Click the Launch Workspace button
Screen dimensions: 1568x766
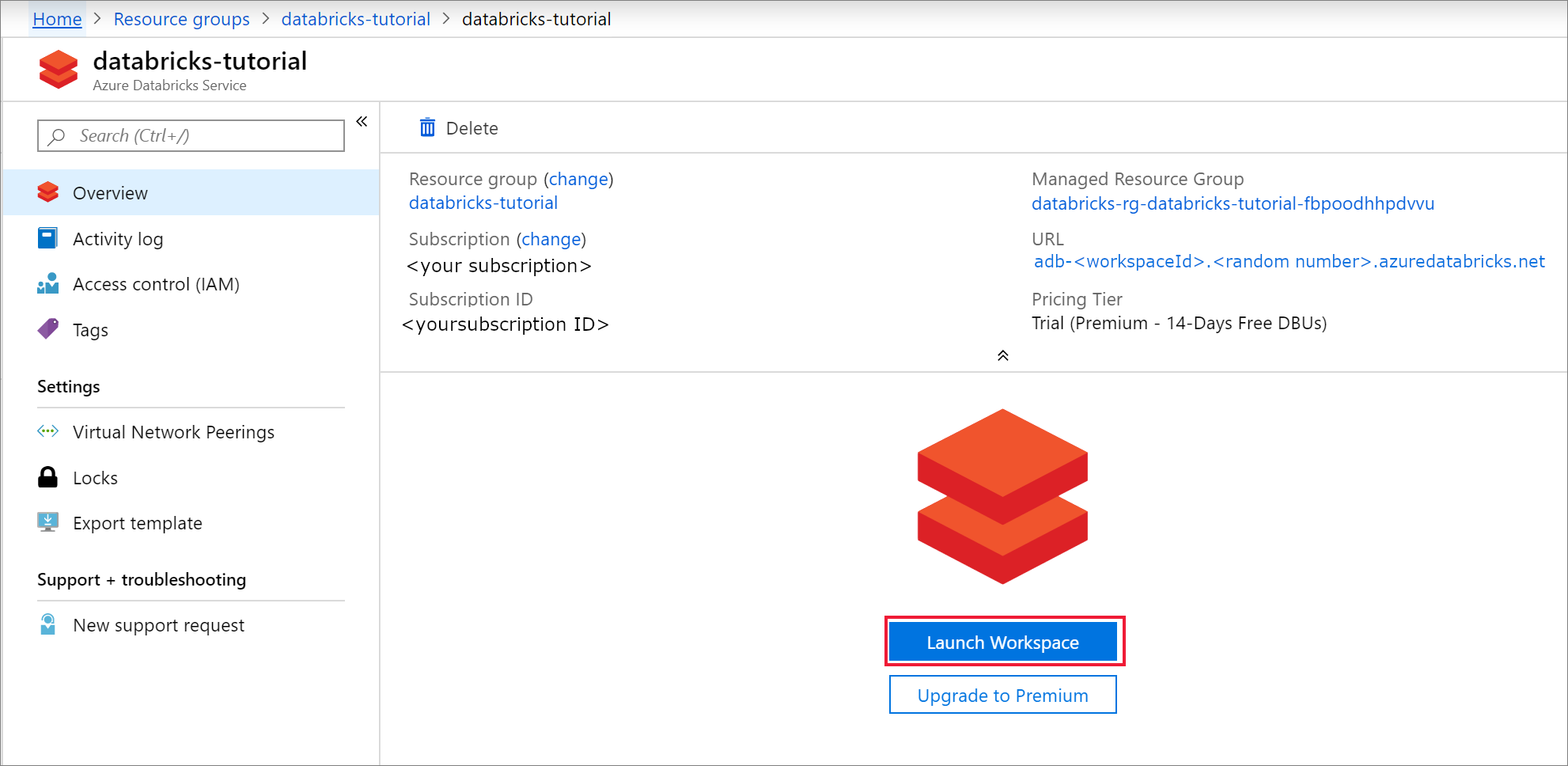tap(1002, 642)
